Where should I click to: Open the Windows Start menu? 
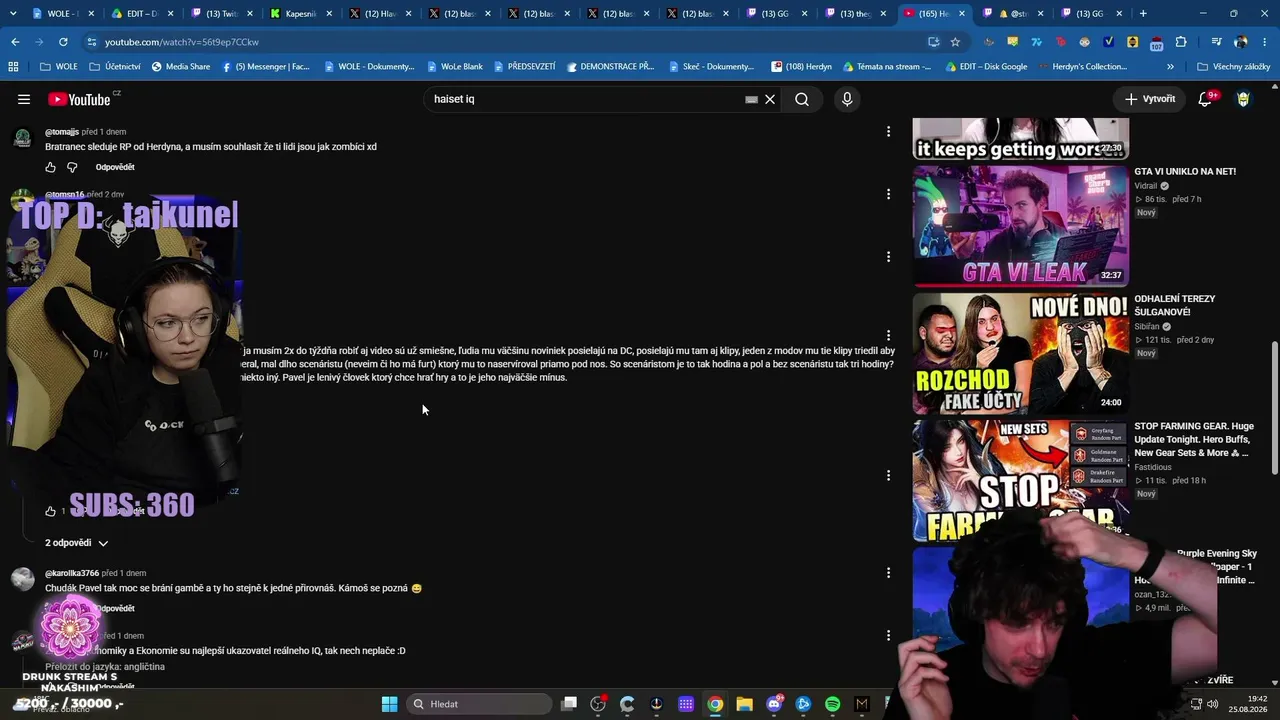click(390, 704)
